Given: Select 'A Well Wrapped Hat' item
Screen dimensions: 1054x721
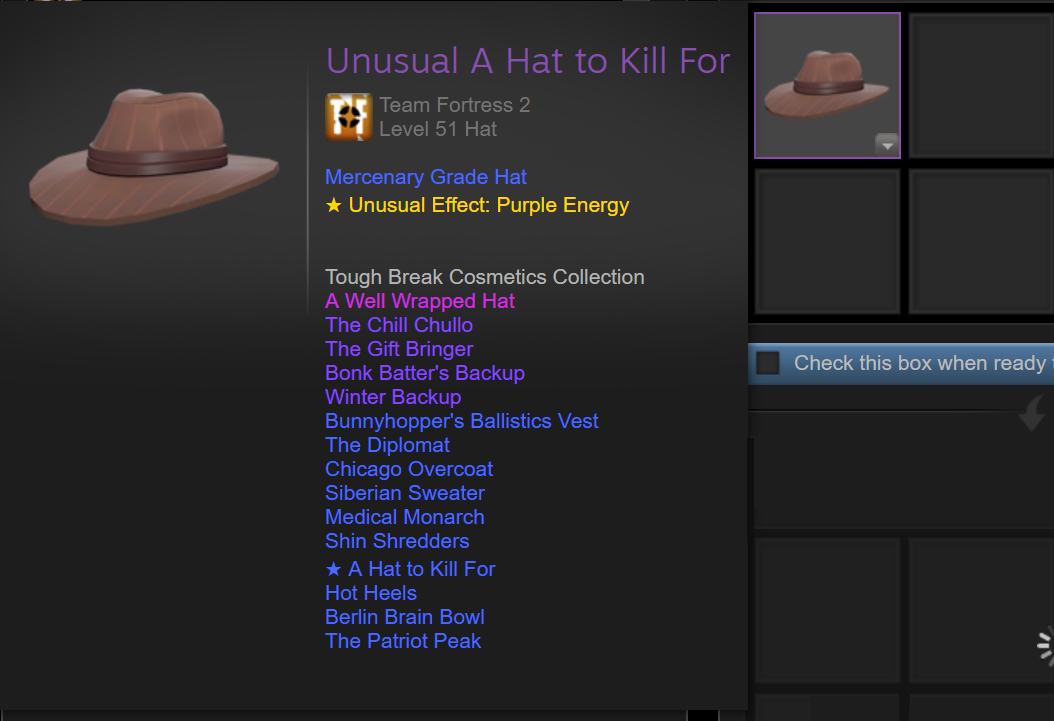Looking at the screenshot, I should [419, 301].
